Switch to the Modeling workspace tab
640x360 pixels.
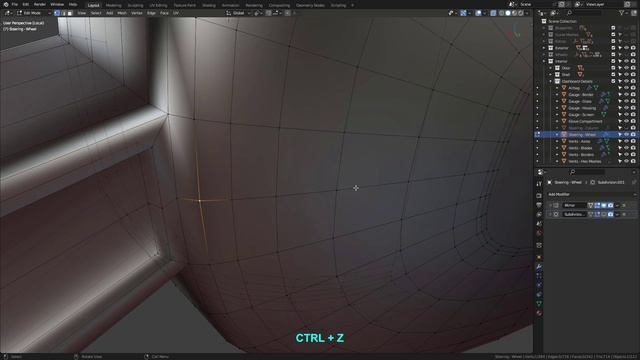tap(113, 5)
